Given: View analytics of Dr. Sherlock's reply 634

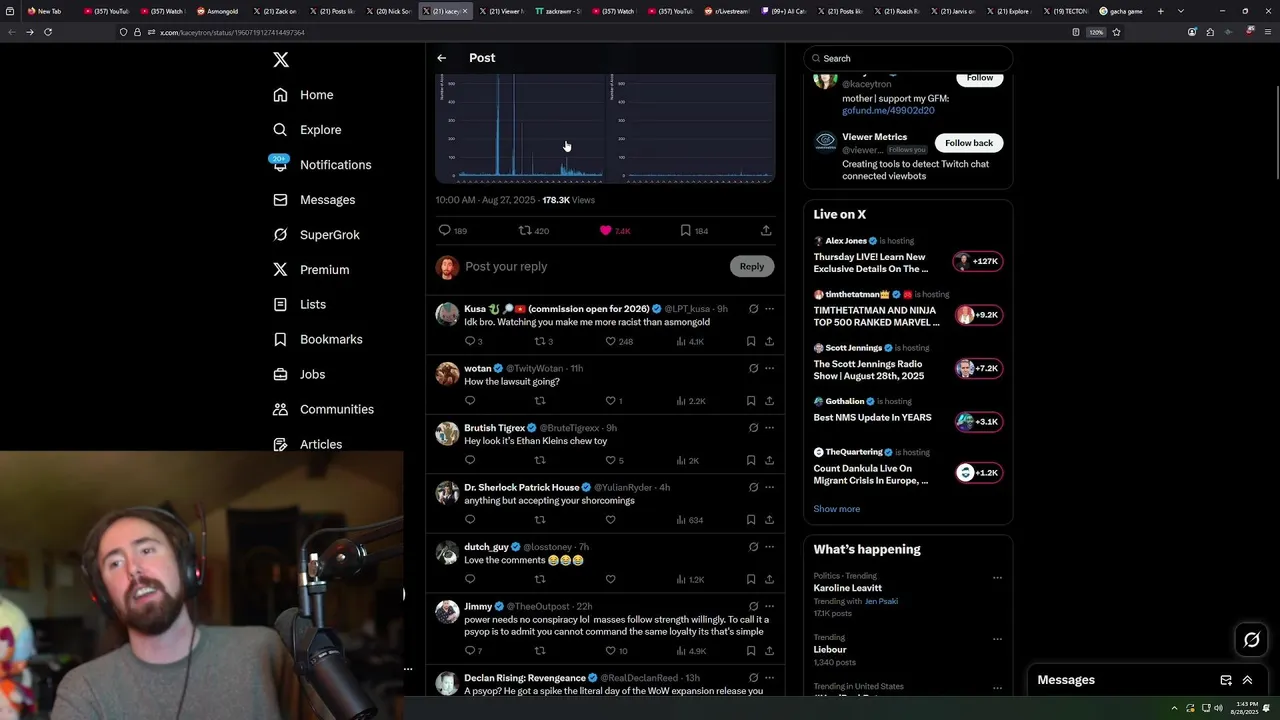Looking at the screenshot, I should 690,520.
